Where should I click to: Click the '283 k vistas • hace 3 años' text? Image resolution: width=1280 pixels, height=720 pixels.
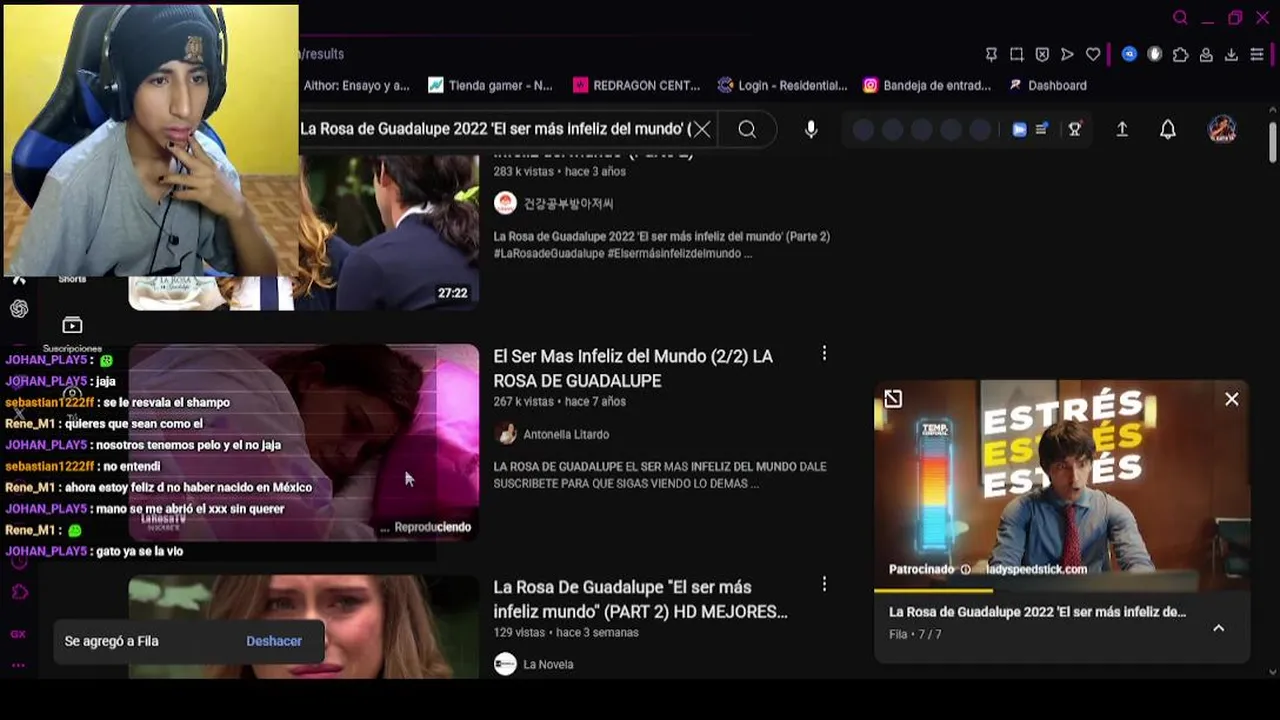pos(559,171)
